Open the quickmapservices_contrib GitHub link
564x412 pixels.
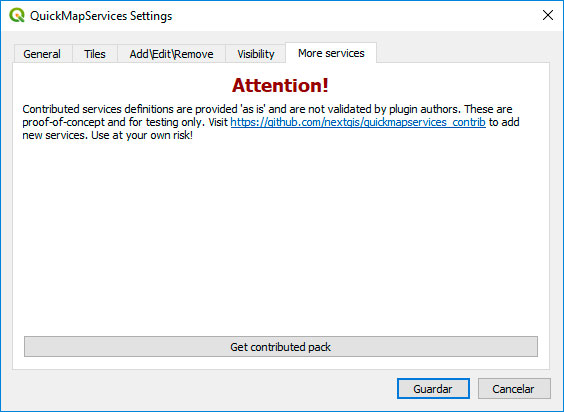[x=358, y=122]
